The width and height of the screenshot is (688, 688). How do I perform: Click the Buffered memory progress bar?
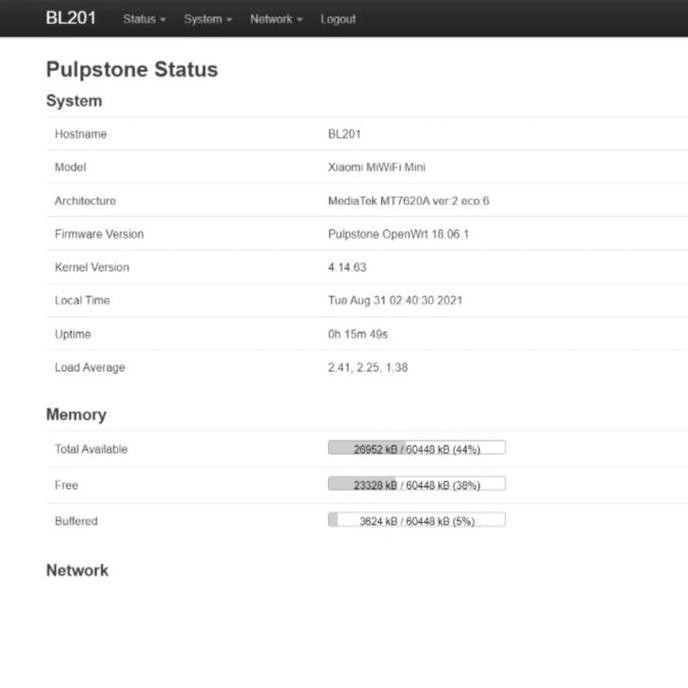(x=416, y=521)
